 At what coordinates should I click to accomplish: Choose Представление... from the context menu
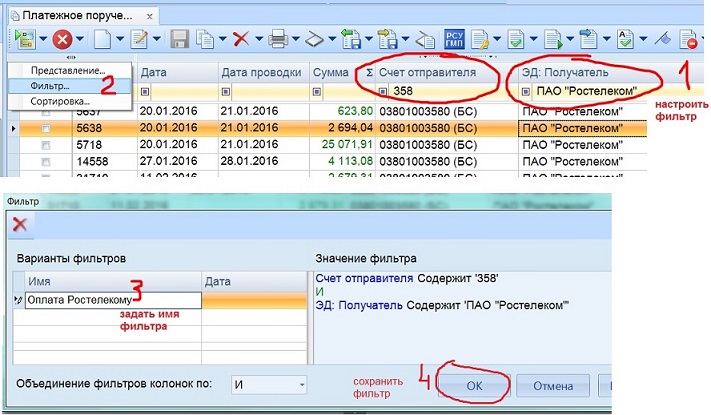pos(68,71)
